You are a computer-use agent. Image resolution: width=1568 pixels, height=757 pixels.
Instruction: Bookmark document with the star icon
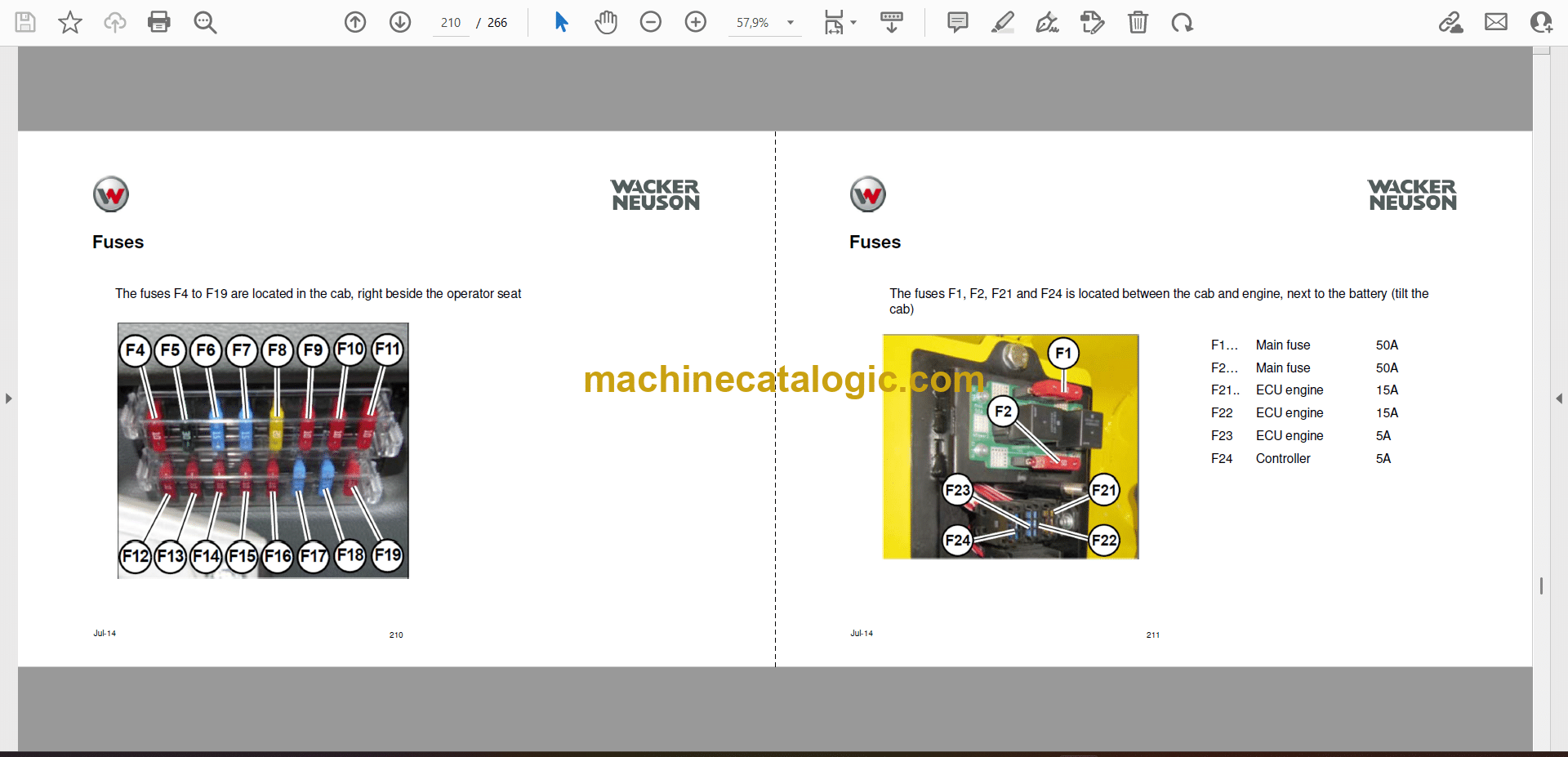point(70,22)
